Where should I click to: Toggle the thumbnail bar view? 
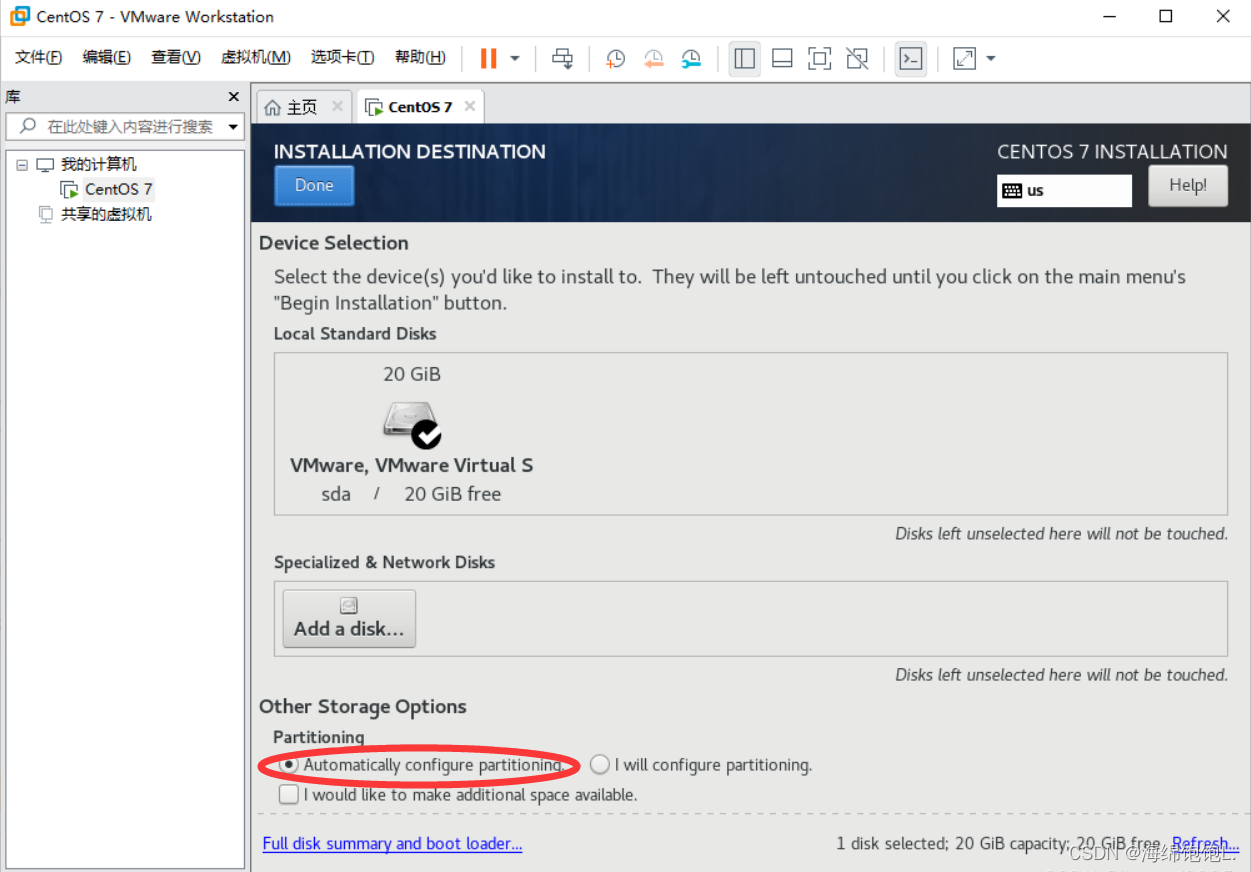click(x=782, y=58)
